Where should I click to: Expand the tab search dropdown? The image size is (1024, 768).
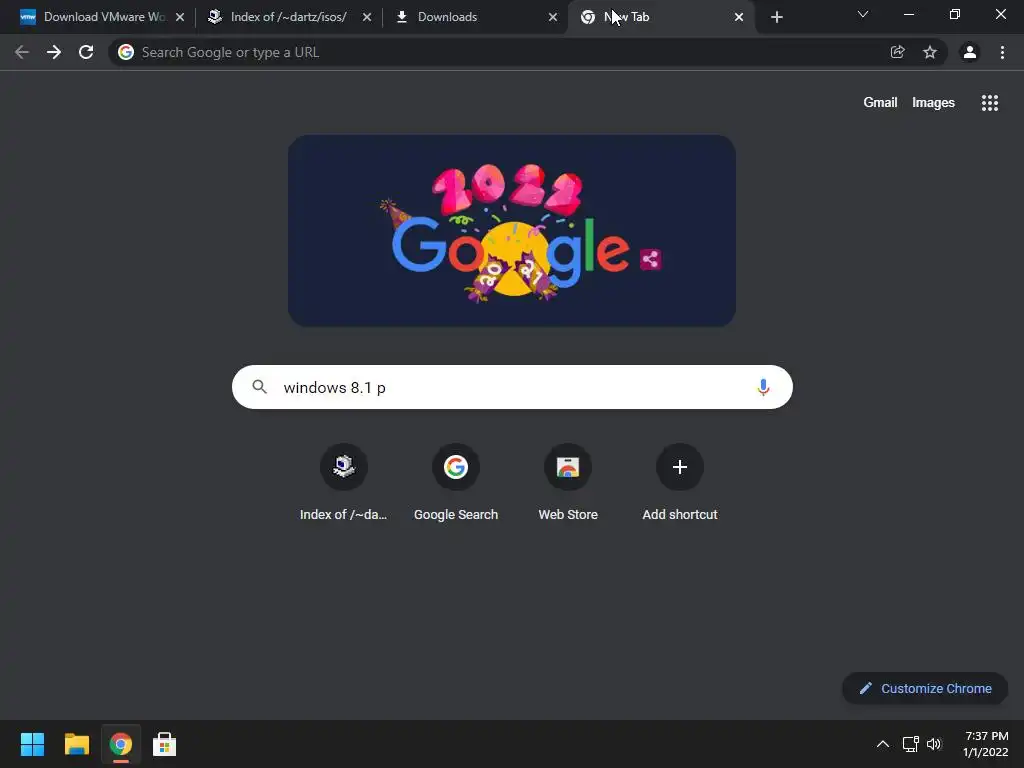coord(863,14)
